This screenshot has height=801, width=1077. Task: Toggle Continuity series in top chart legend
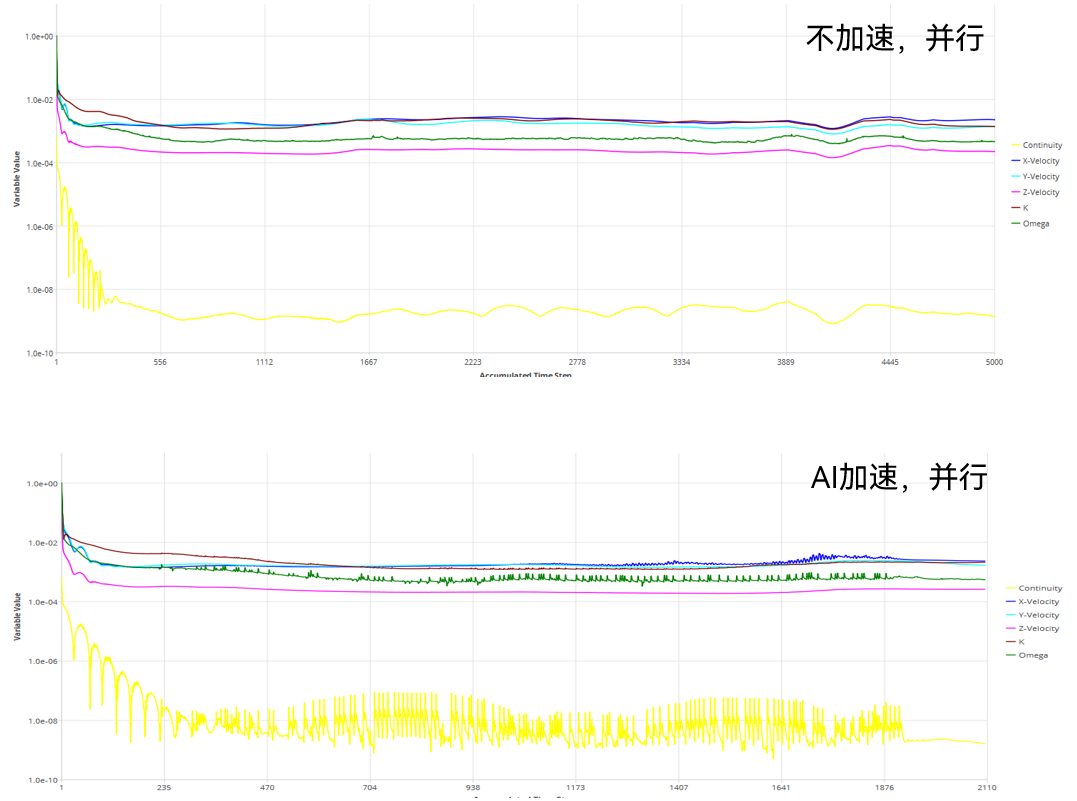tap(1037, 145)
